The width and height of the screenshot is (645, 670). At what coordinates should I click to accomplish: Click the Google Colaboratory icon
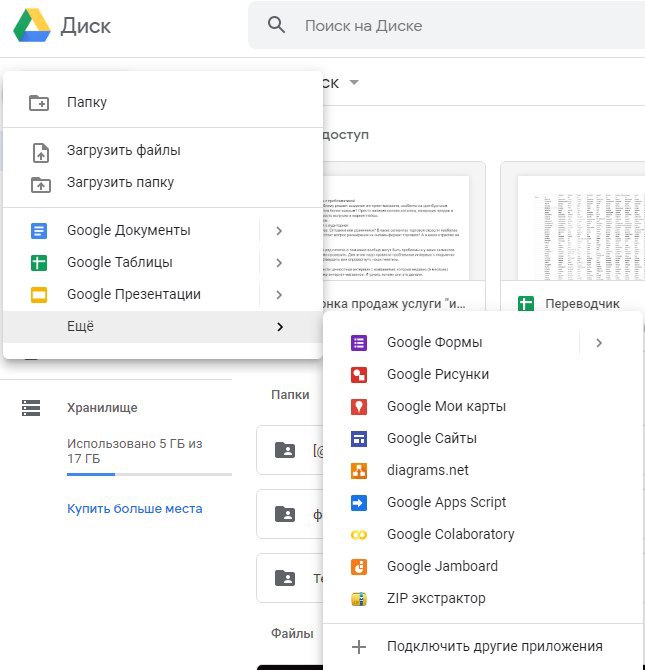tap(359, 535)
